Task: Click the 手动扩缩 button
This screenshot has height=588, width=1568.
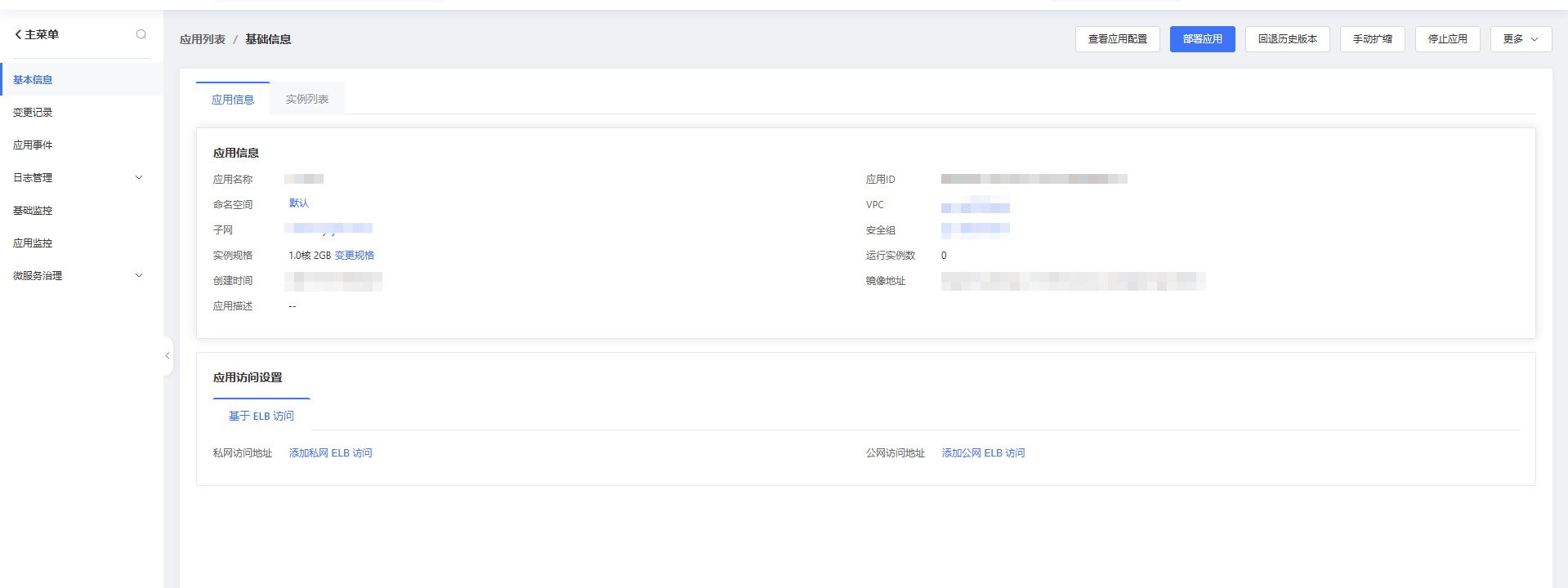Action: 1372,39
